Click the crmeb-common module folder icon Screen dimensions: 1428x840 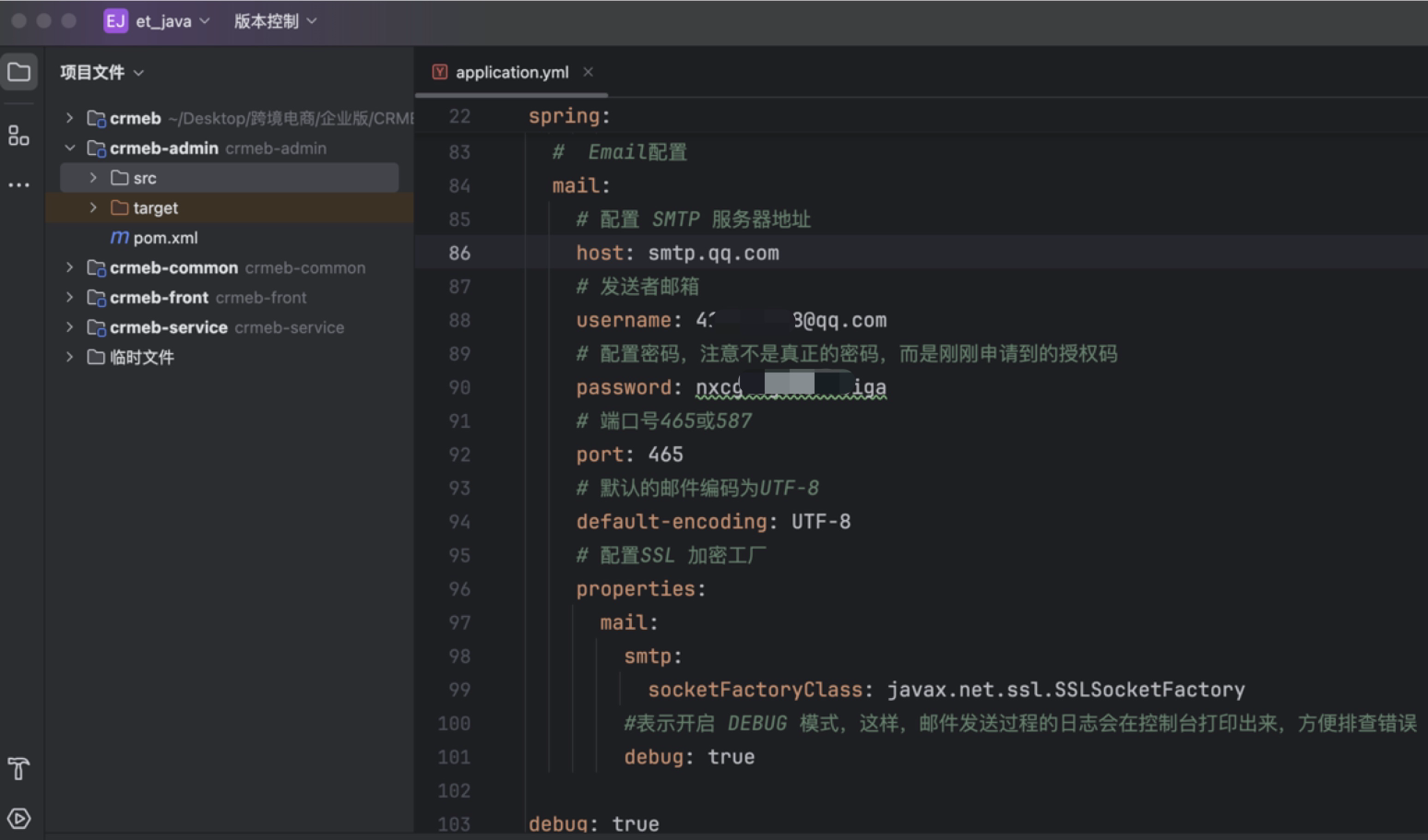96,267
